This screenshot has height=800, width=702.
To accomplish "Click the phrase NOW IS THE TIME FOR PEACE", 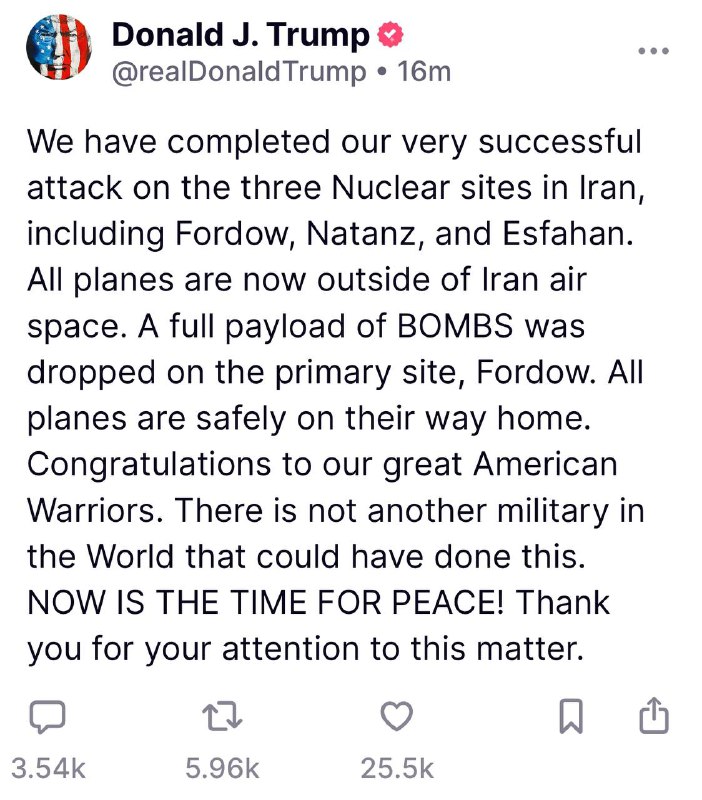I will (x=265, y=603).
